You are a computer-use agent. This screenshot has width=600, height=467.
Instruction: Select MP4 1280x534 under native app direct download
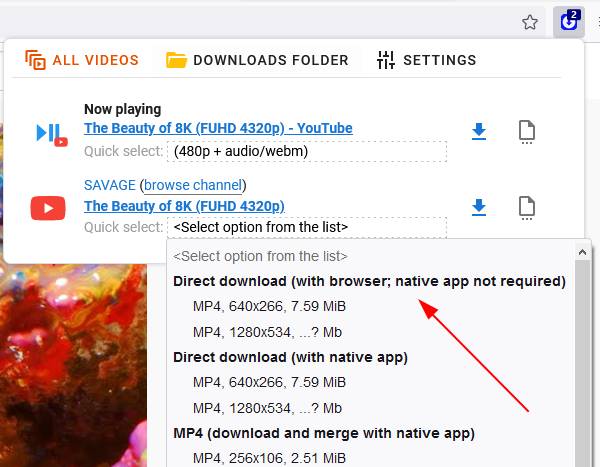coord(267,408)
